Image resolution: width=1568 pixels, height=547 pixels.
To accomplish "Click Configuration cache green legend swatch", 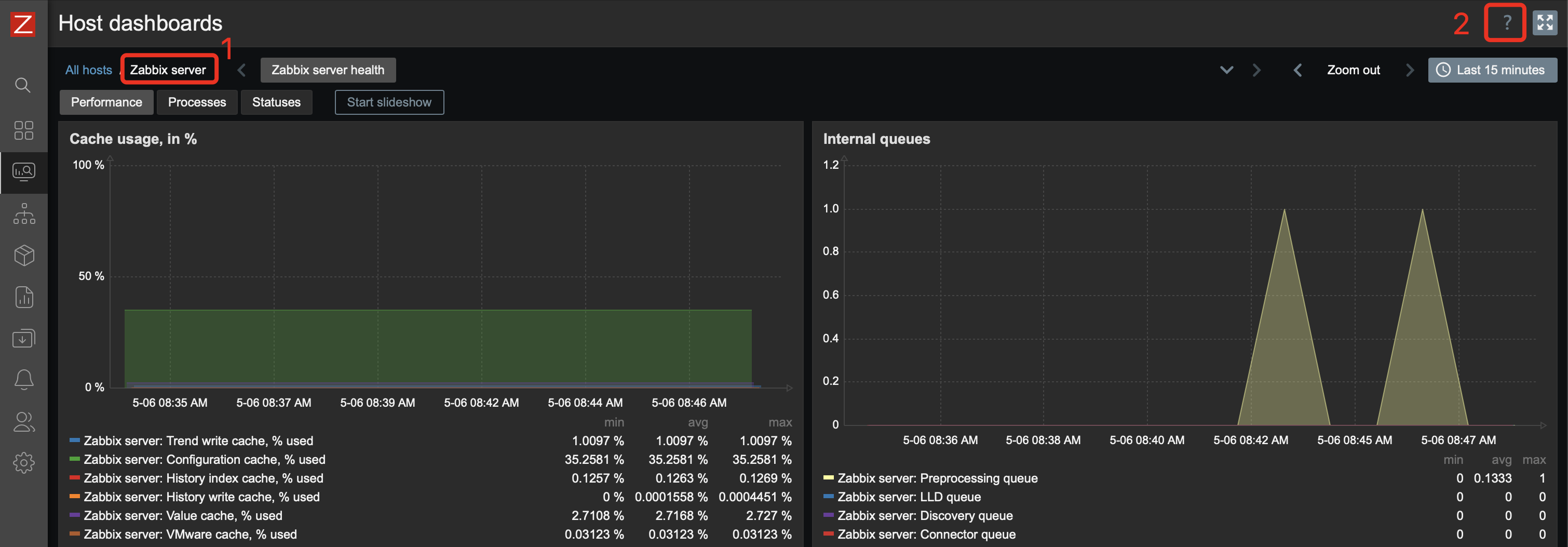I will (75, 459).
